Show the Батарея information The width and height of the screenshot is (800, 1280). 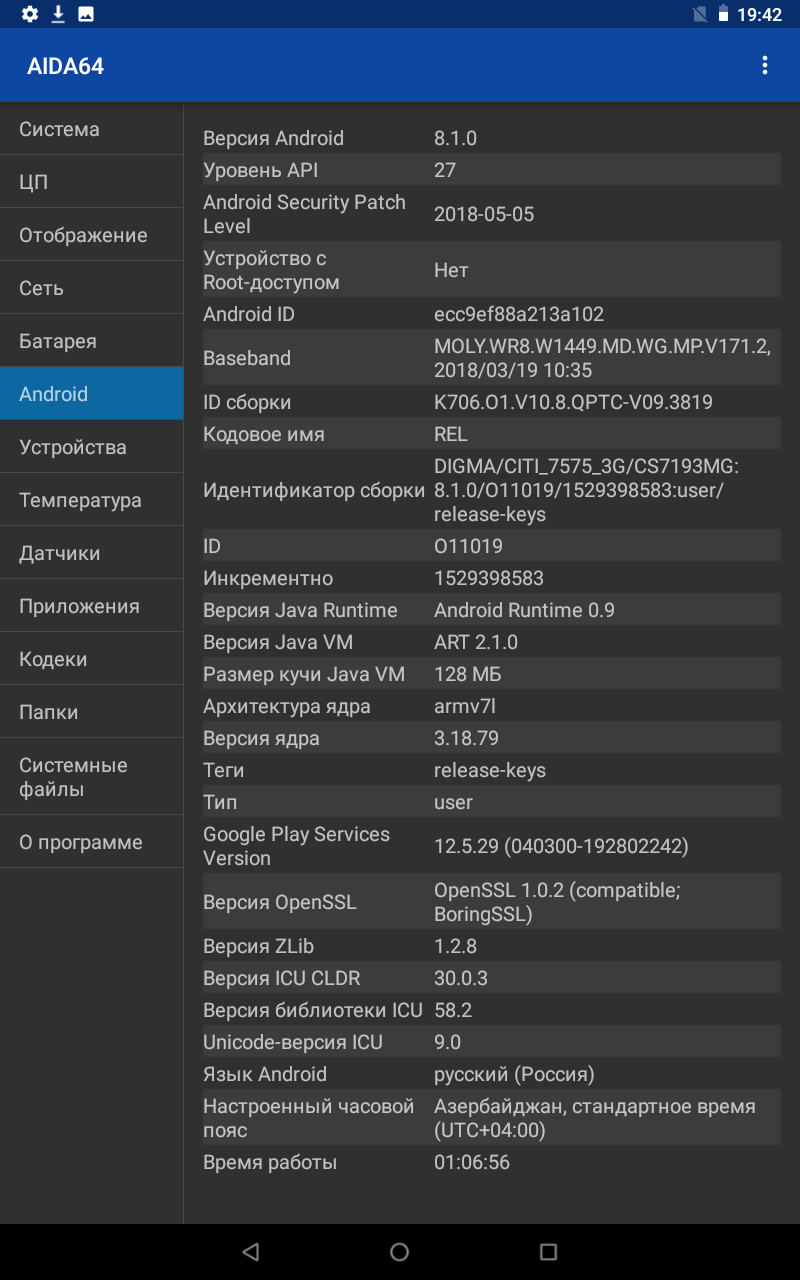92,341
